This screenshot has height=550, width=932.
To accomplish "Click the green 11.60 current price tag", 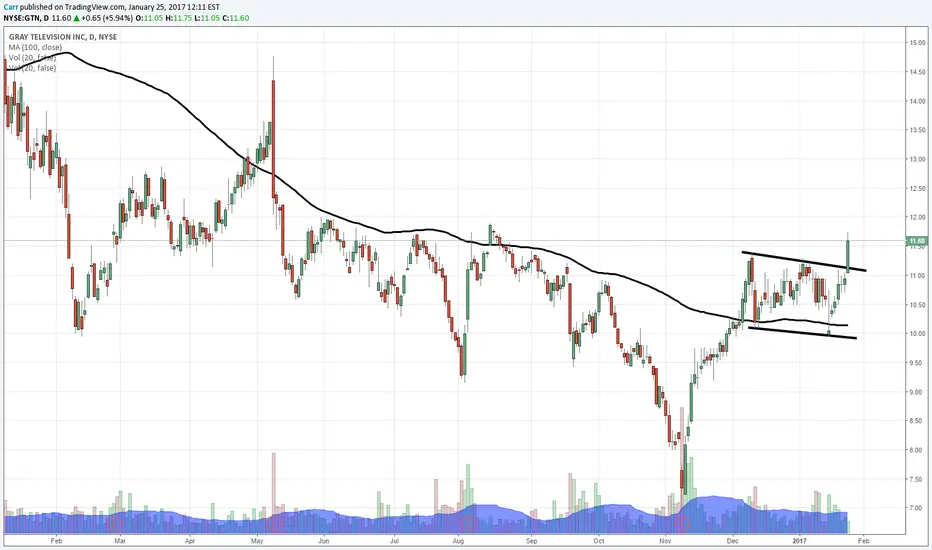I will [x=917, y=241].
